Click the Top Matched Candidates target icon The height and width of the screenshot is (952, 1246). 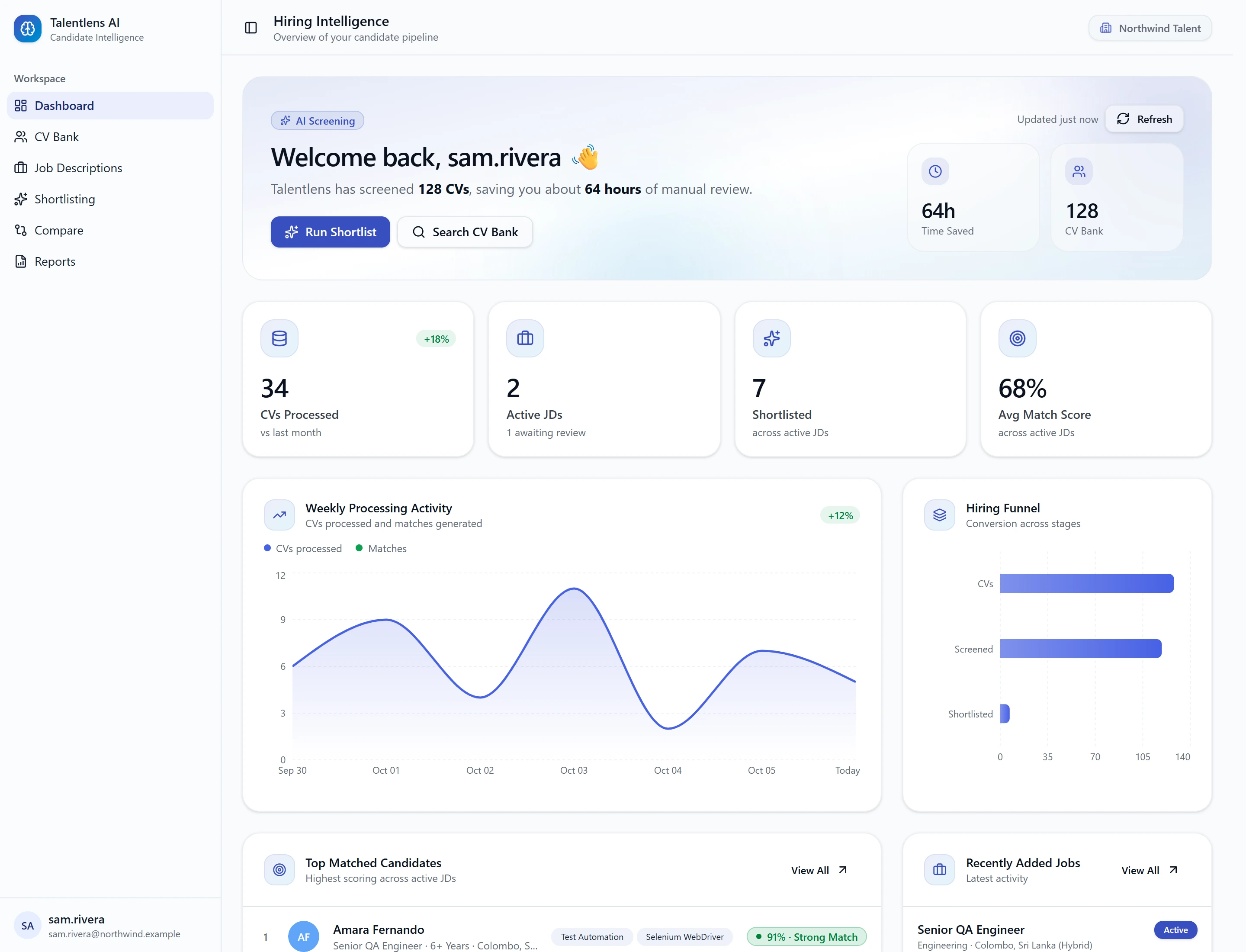click(279, 870)
